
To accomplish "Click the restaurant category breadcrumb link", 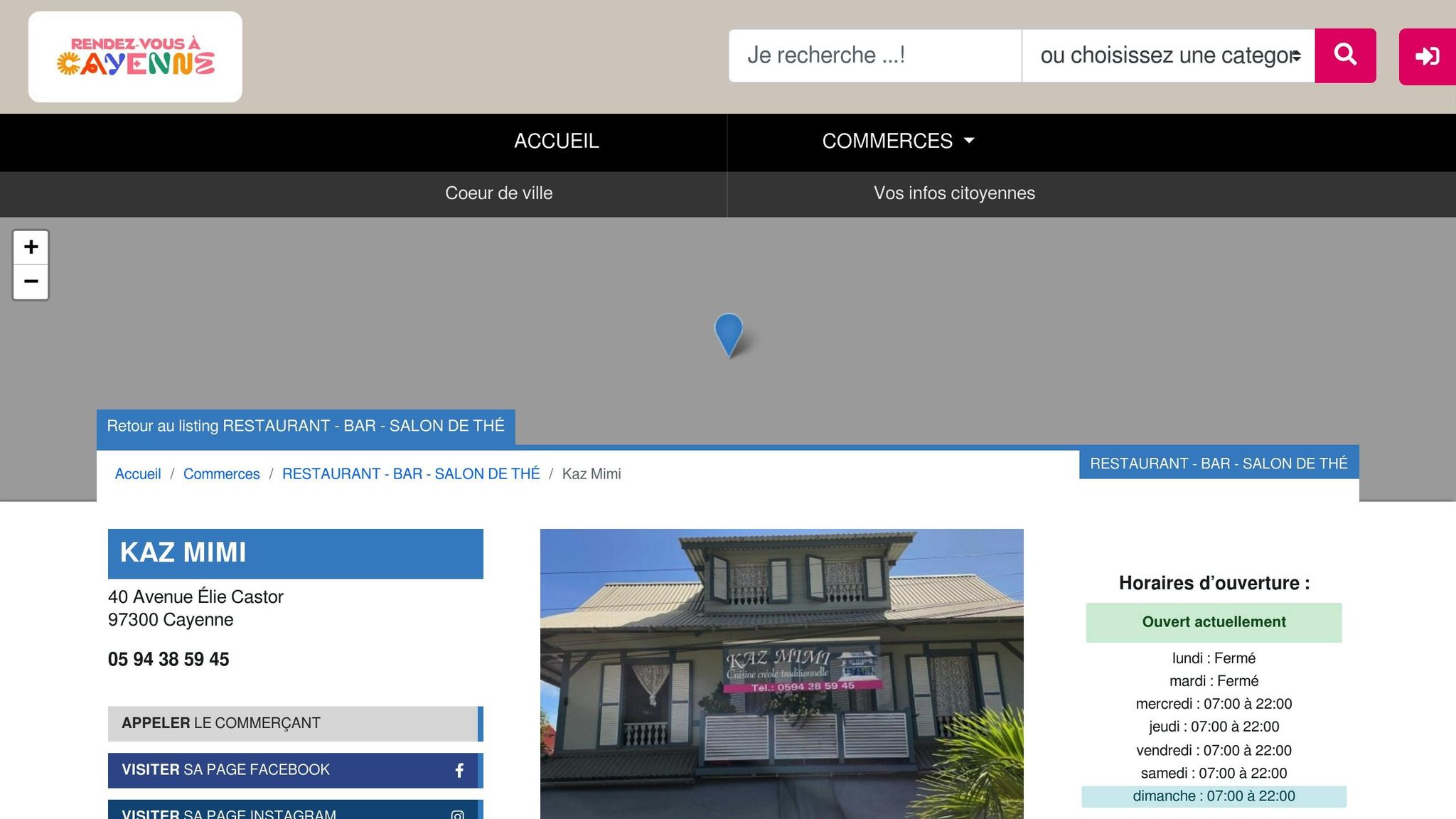I will [x=411, y=474].
